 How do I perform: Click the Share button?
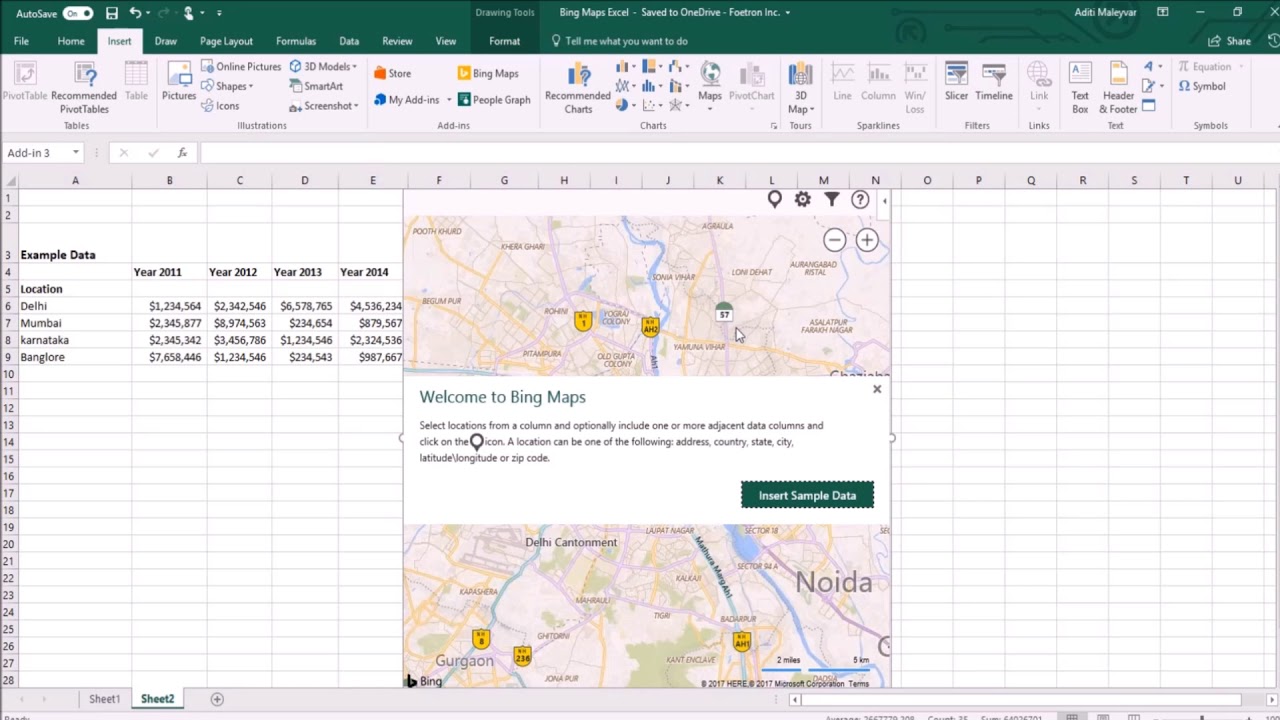point(1230,41)
